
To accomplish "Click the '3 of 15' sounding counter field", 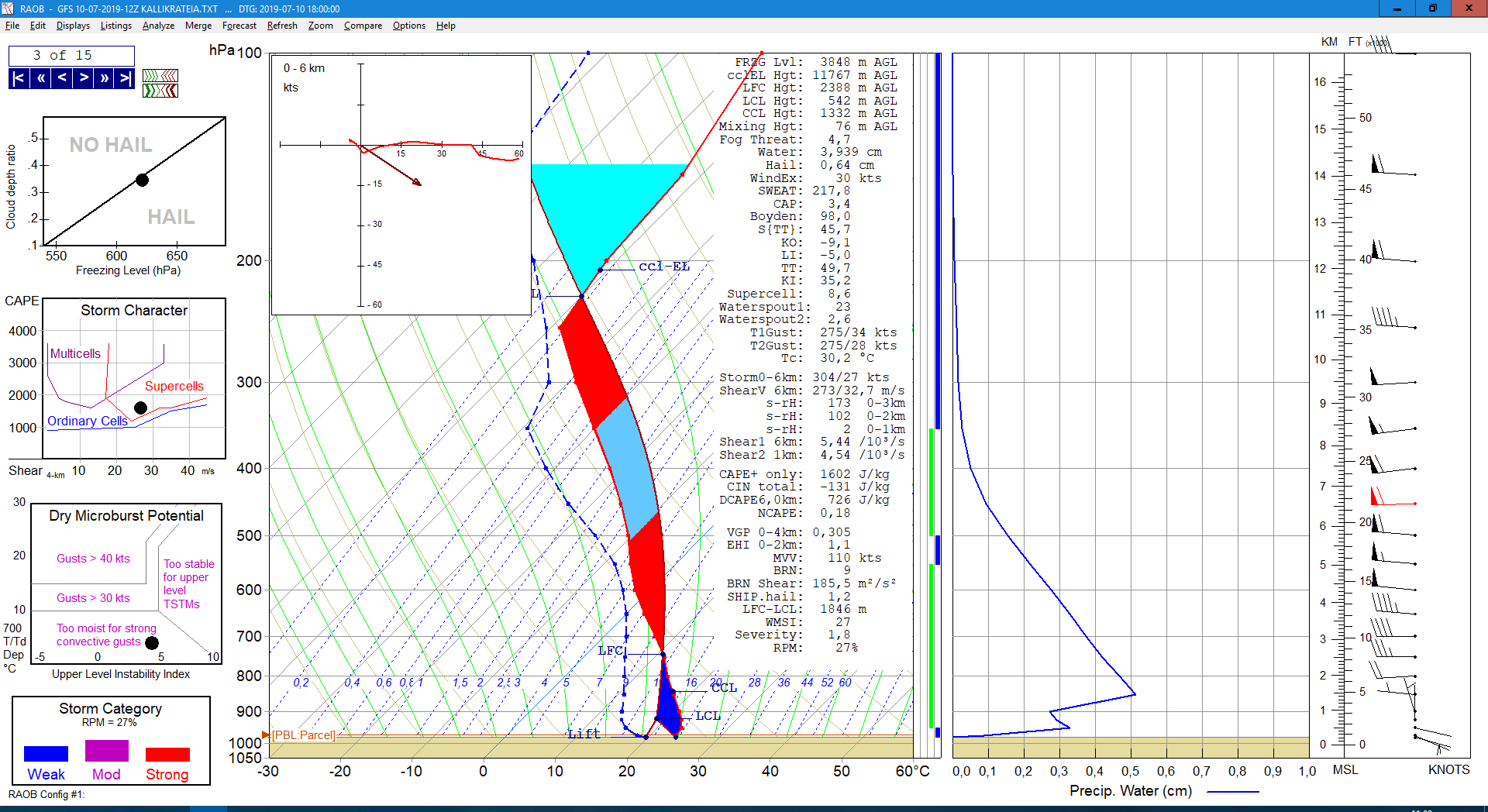I will (71, 56).
